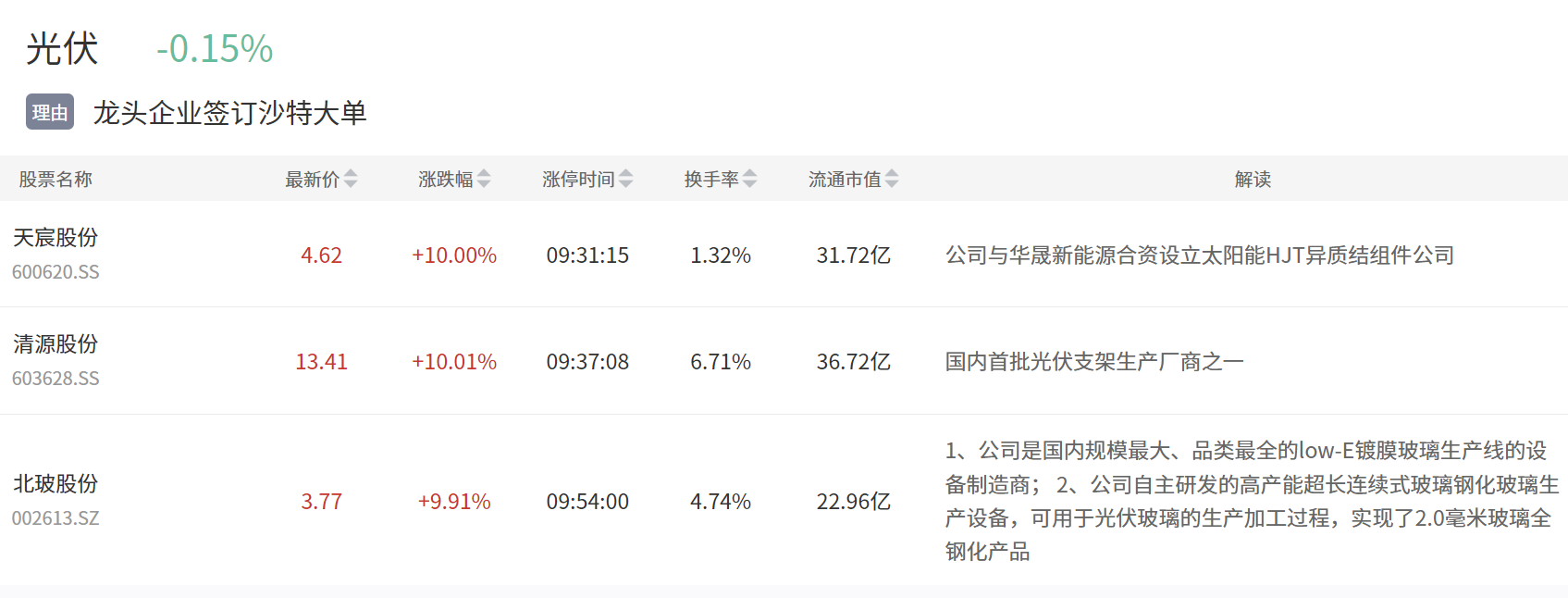This screenshot has width=1568, height=598.
Task: Open the 清源股份 stock link
Action: (56, 344)
